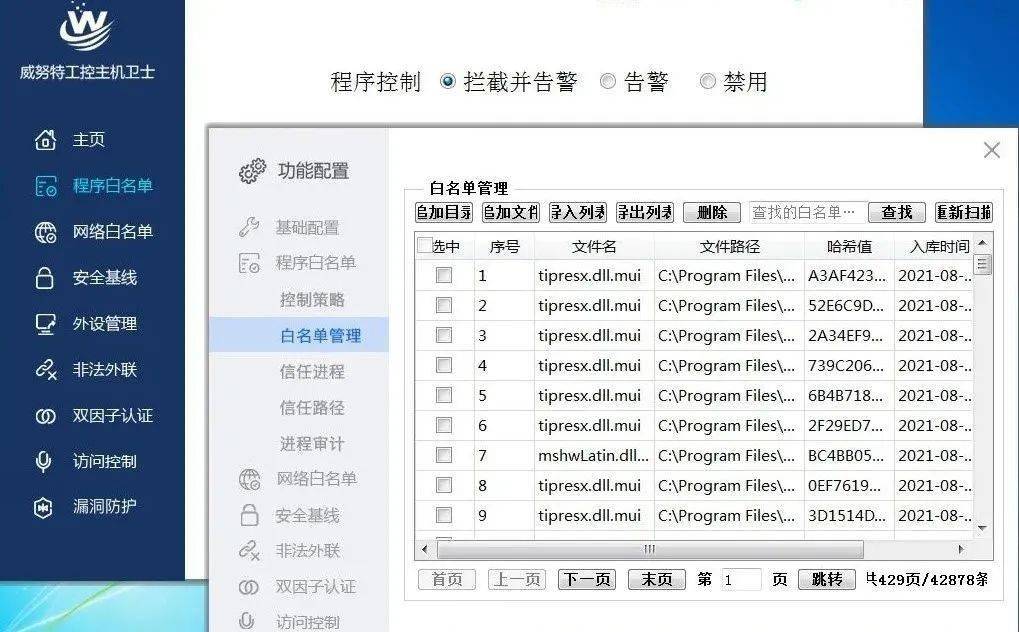Viewport: 1019px width, 632px height.
Task: Open 基础配置 in config menu
Action: [x=307, y=228]
